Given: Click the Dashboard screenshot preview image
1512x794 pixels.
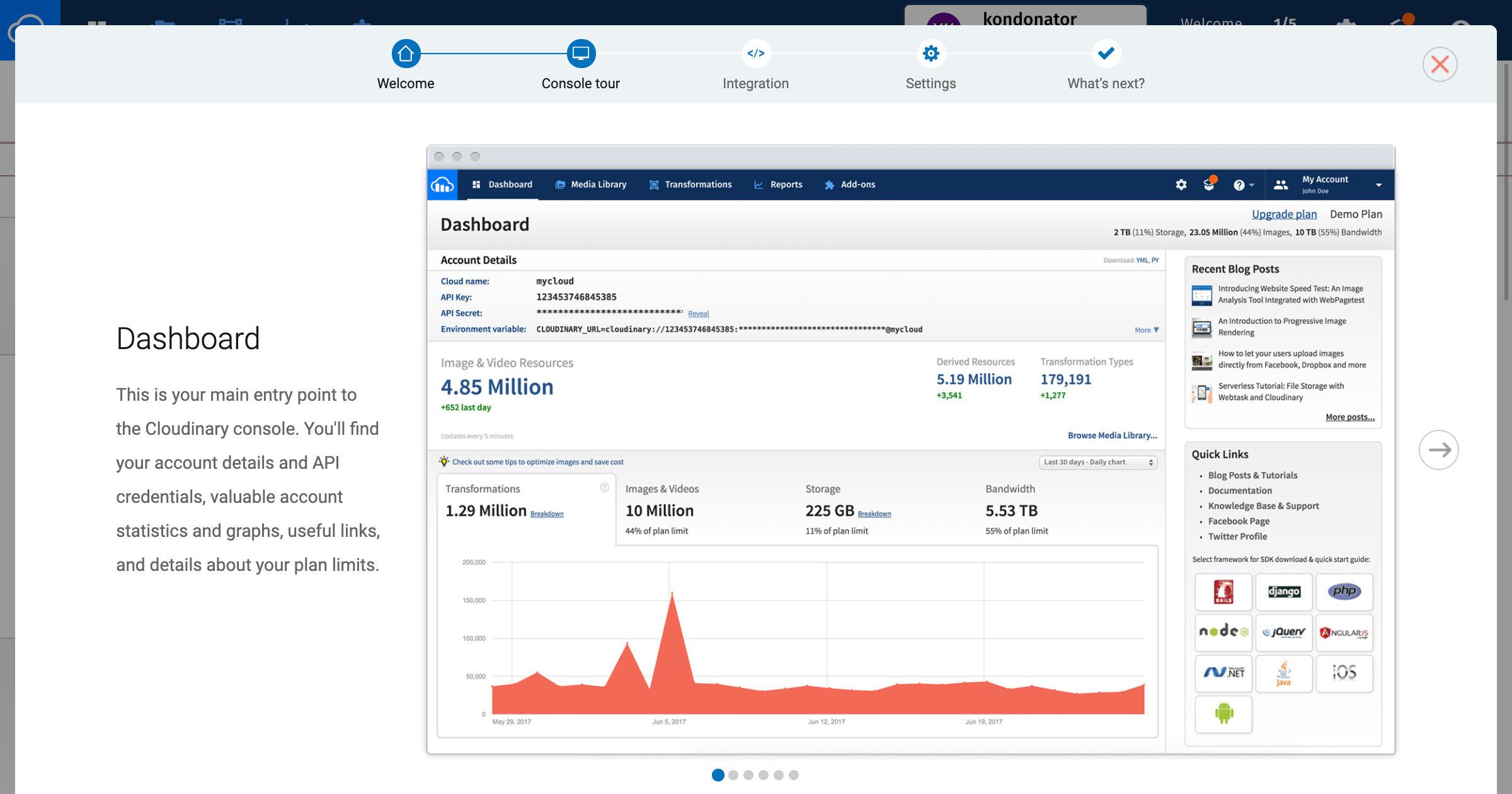Looking at the screenshot, I should pos(910,450).
